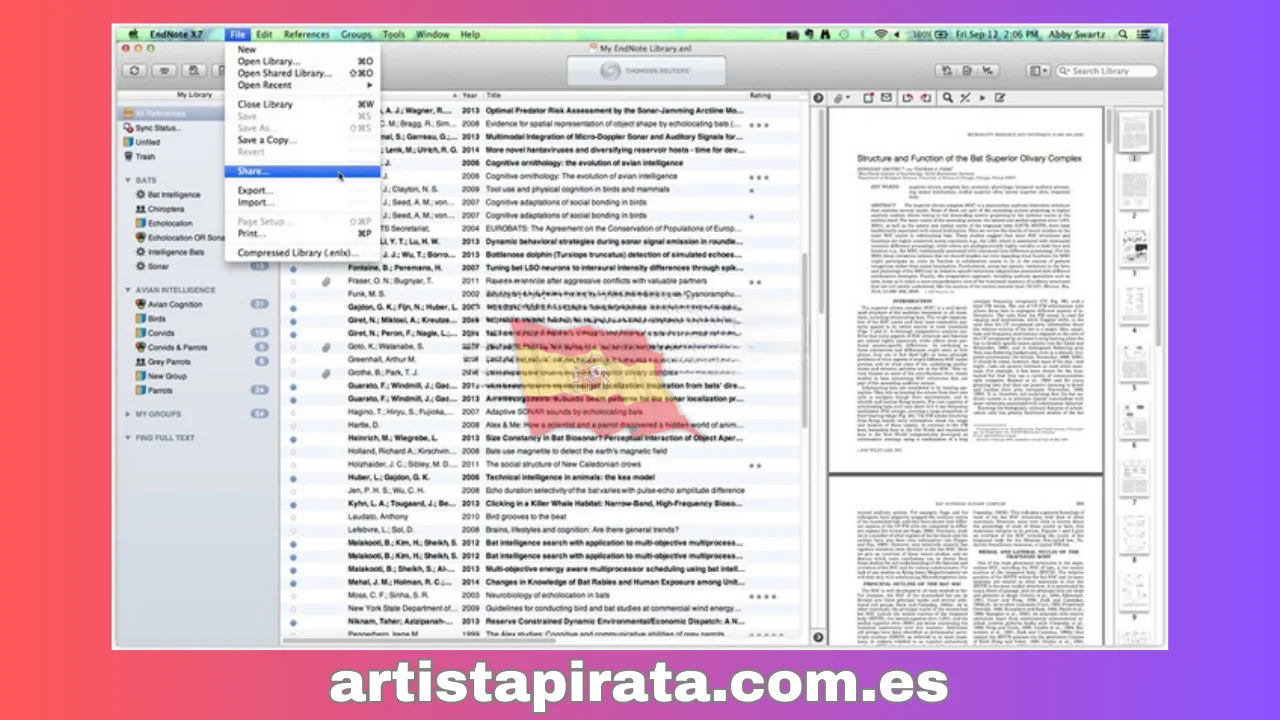This screenshot has height=720, width=1280.
Task: Click the PDF magnifier search icon
Action: 947,97
